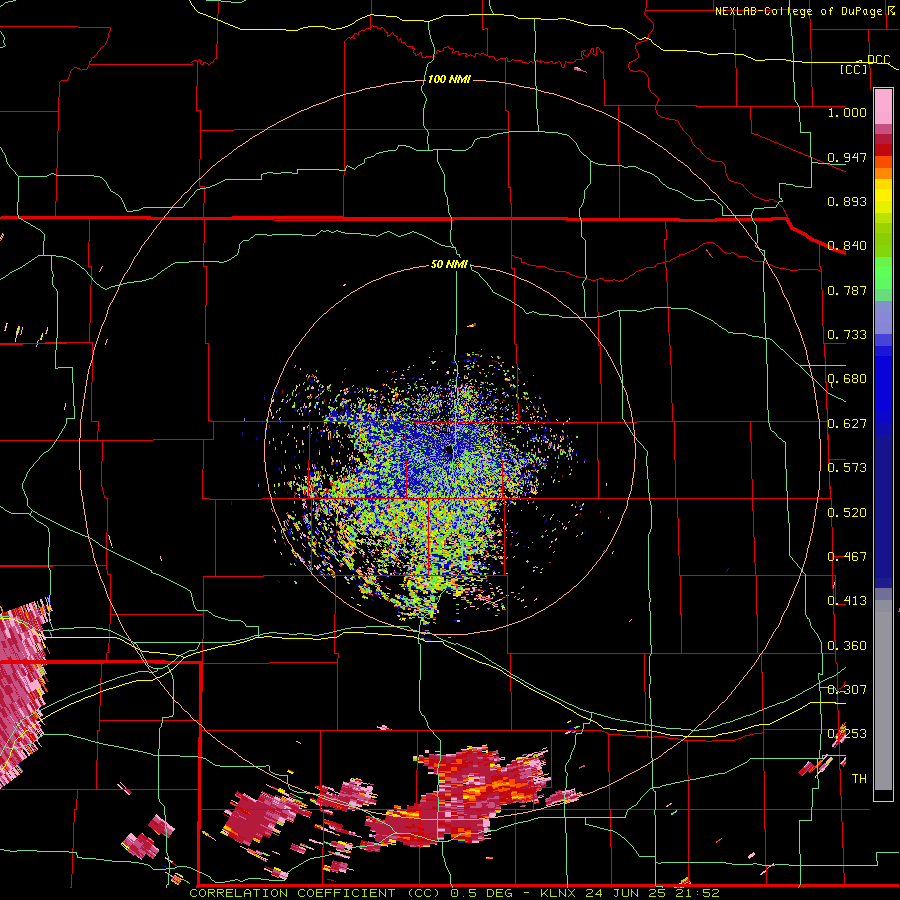Click the 0.893 scale value
Screen dimensions: 900x900
tap(847, 201)
